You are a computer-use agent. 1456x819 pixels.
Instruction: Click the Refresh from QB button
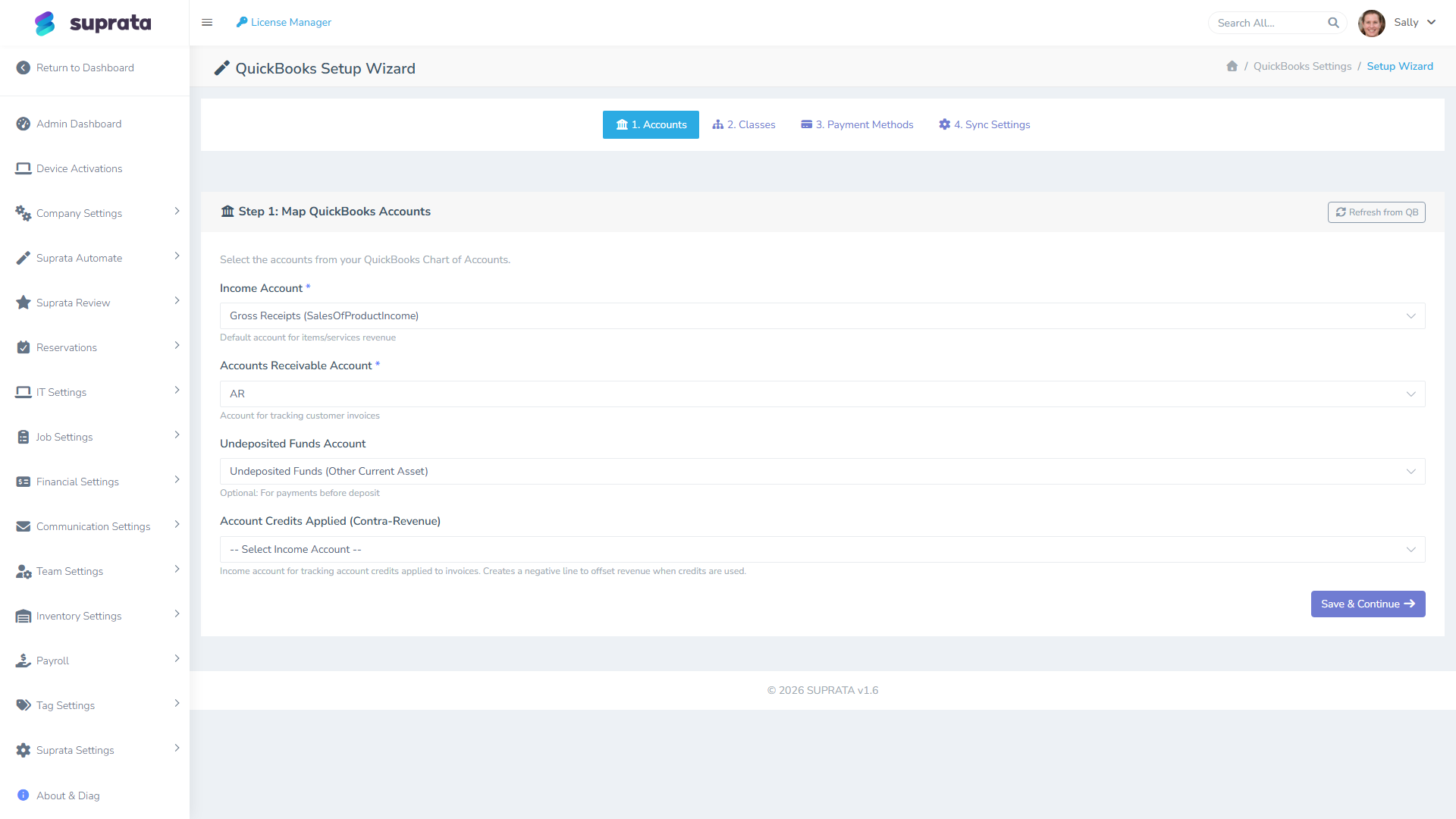[1376, 212]
